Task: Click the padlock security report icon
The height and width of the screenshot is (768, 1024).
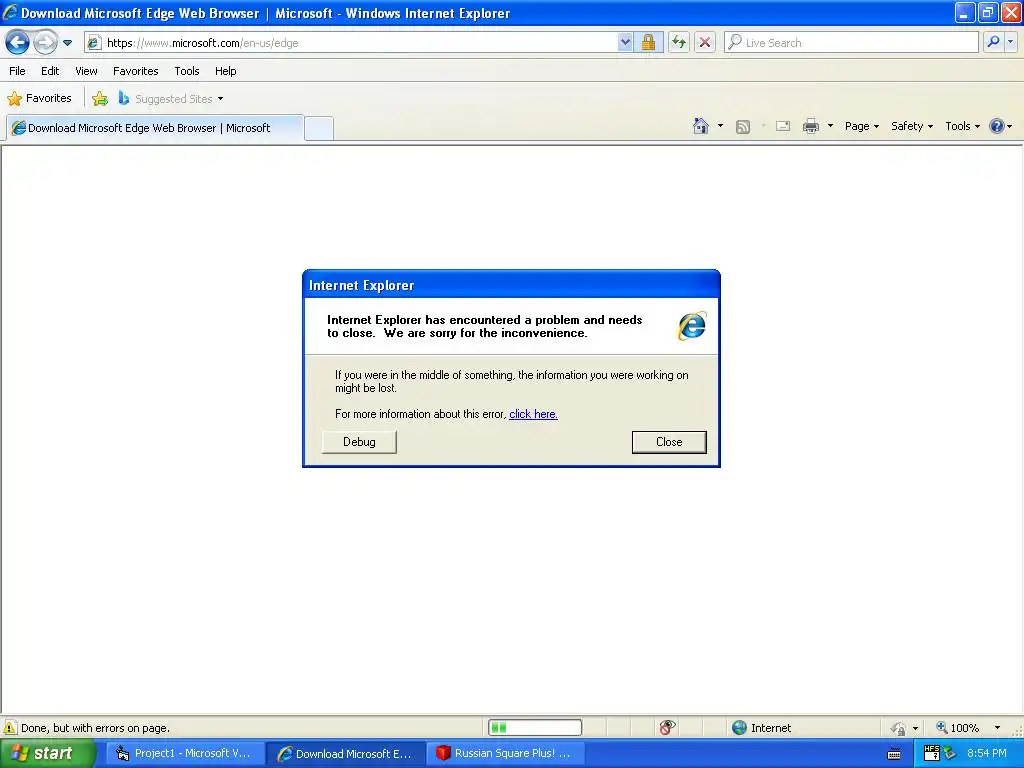Action: click(648, 43)
